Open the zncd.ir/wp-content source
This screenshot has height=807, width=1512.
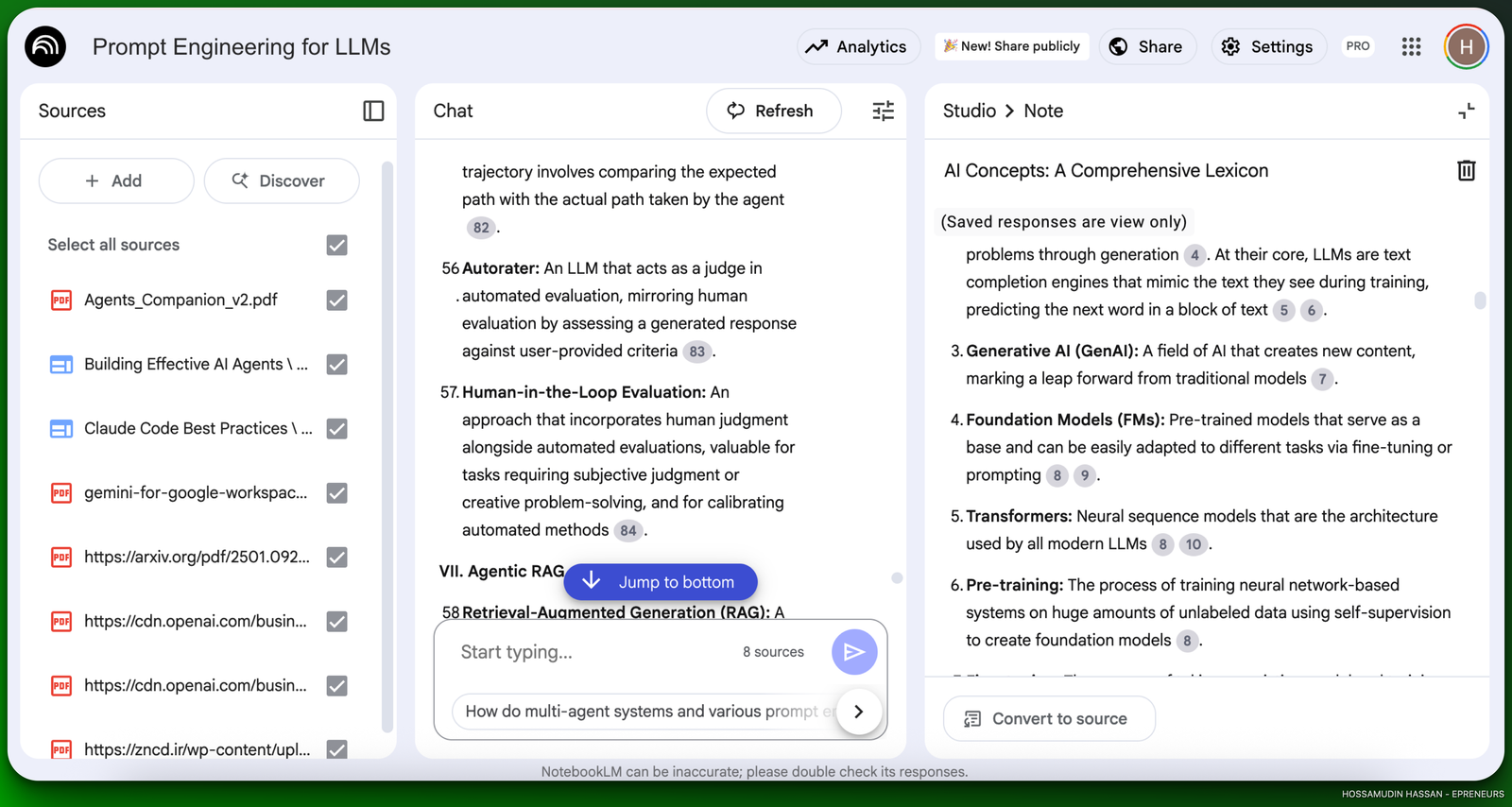tap(197, 749)
